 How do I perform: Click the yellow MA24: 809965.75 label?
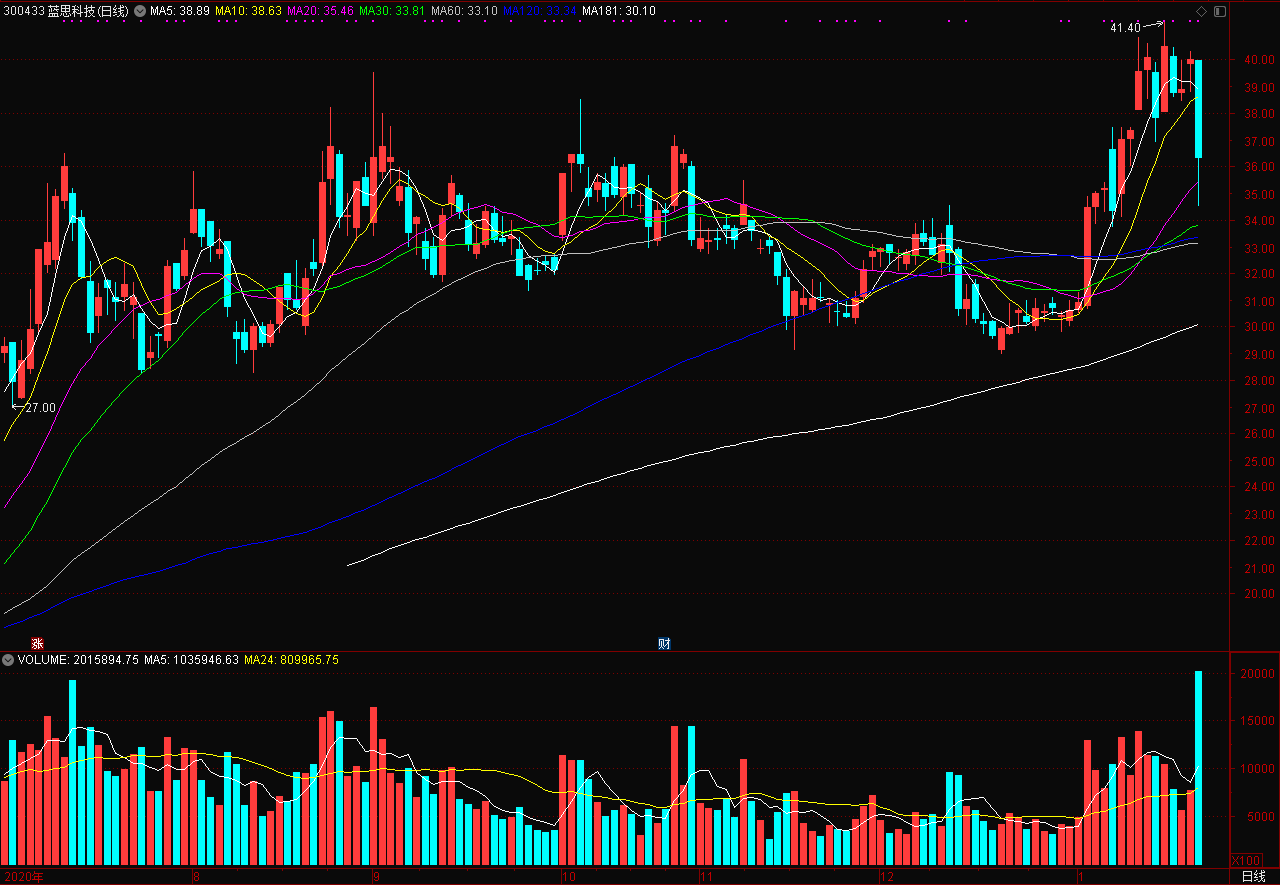click(291, 660)
